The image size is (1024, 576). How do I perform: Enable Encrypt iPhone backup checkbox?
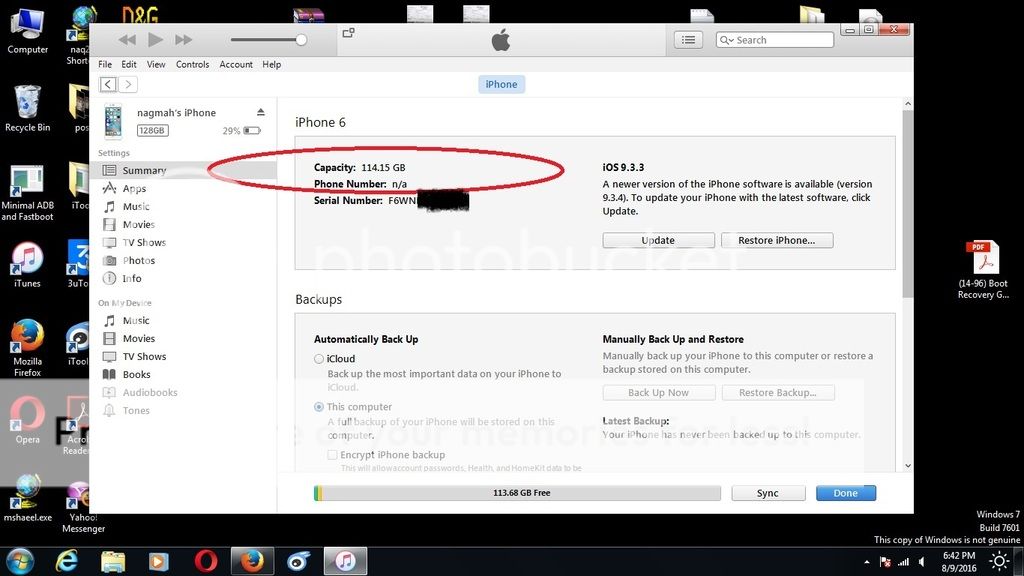tap(333, 455)
